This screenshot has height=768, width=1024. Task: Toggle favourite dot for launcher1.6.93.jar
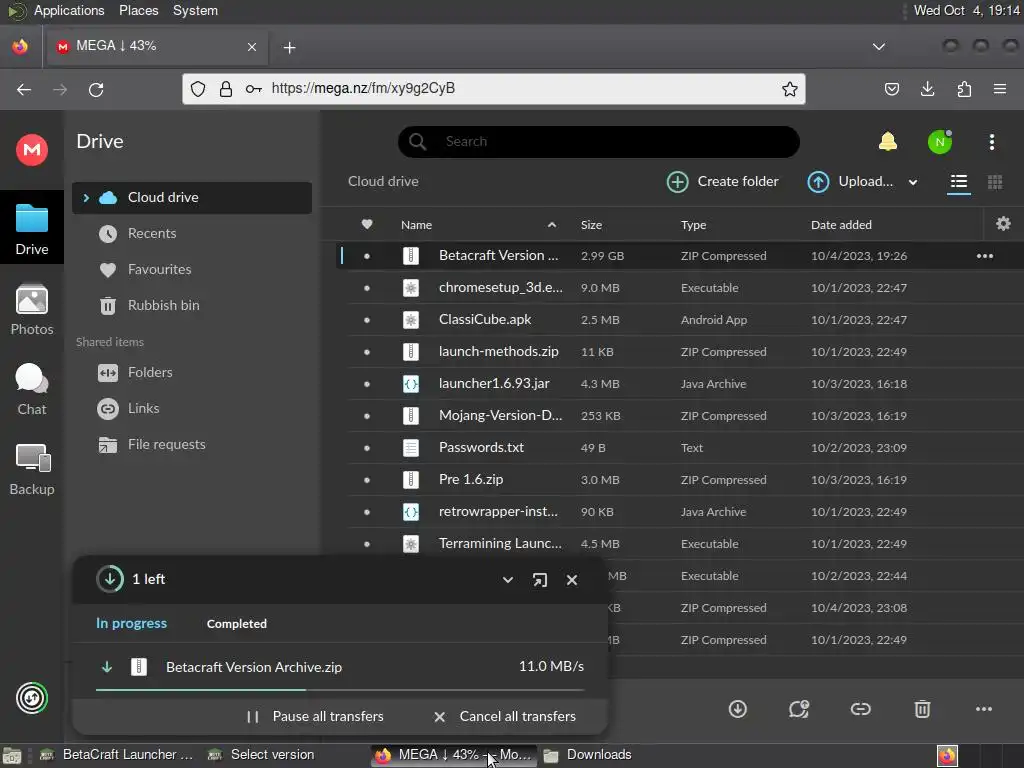pos(366,384)
